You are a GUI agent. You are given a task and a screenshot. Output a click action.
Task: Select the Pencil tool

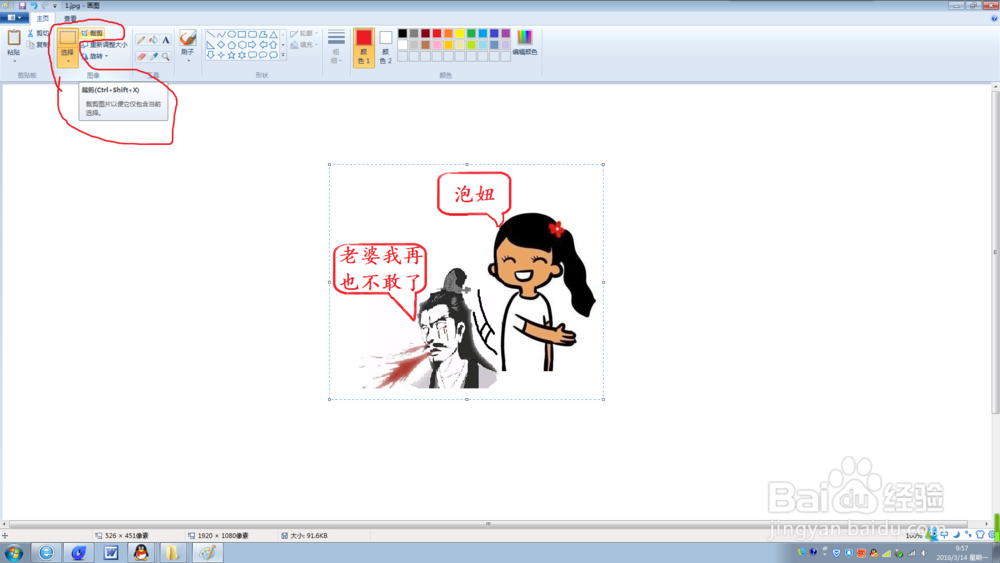tap(141, 40)
